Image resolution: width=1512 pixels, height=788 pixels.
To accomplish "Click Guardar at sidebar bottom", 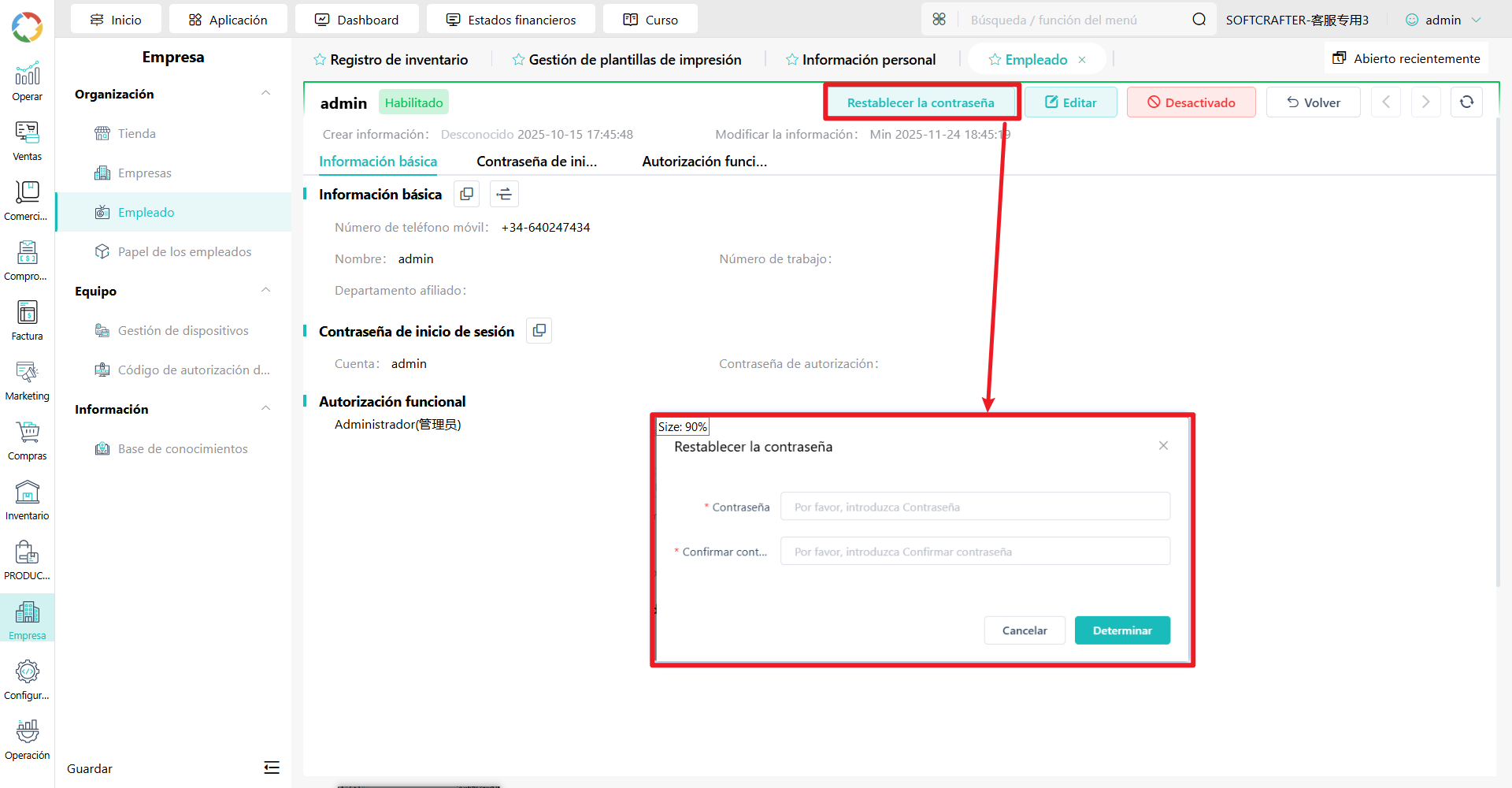I will tap(90, 768).
